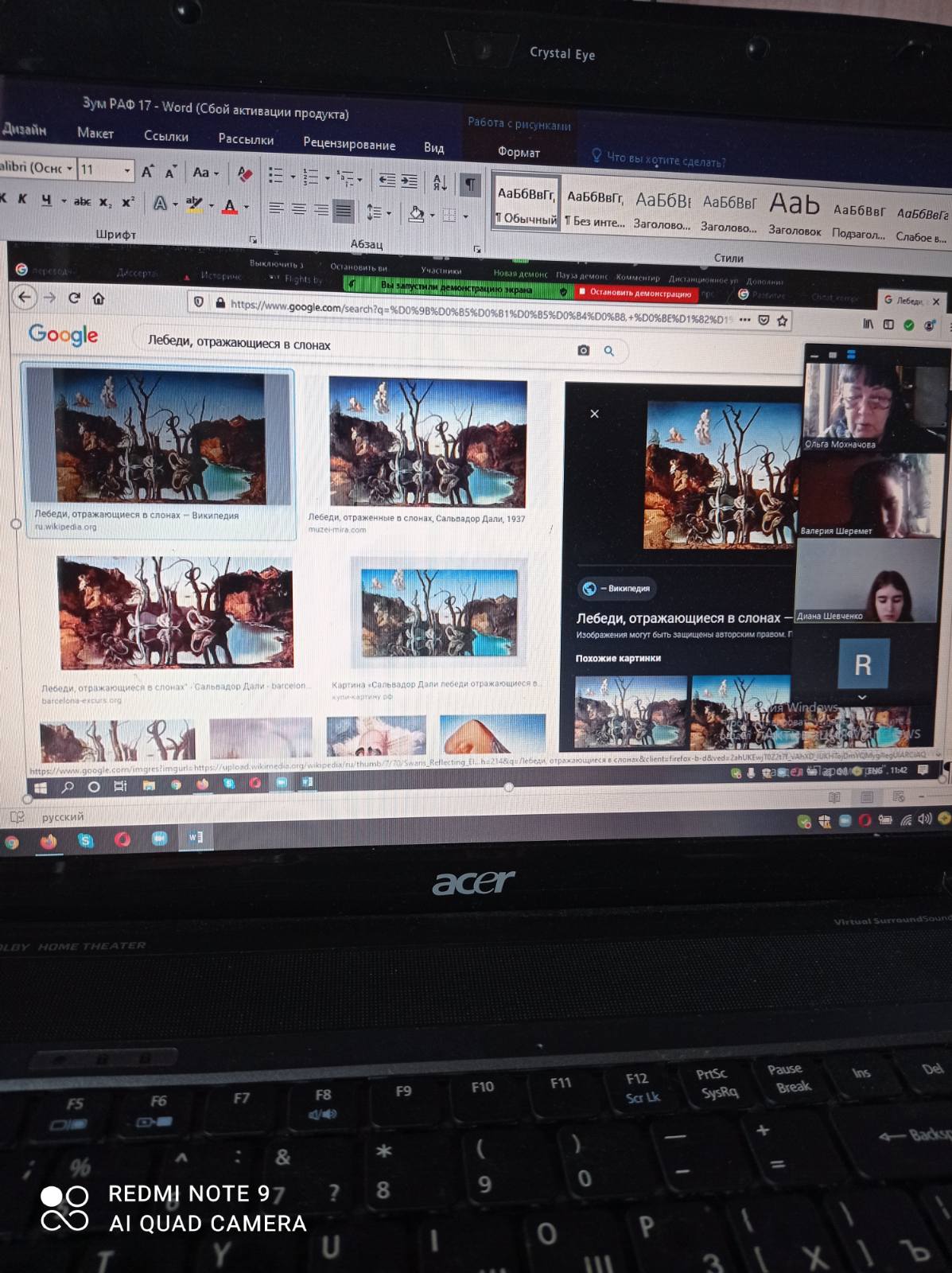Open the Сальвадор Дали, 1937 image result
The width and height of the screenshot is (952, 1273).
(x=428, y=442)
